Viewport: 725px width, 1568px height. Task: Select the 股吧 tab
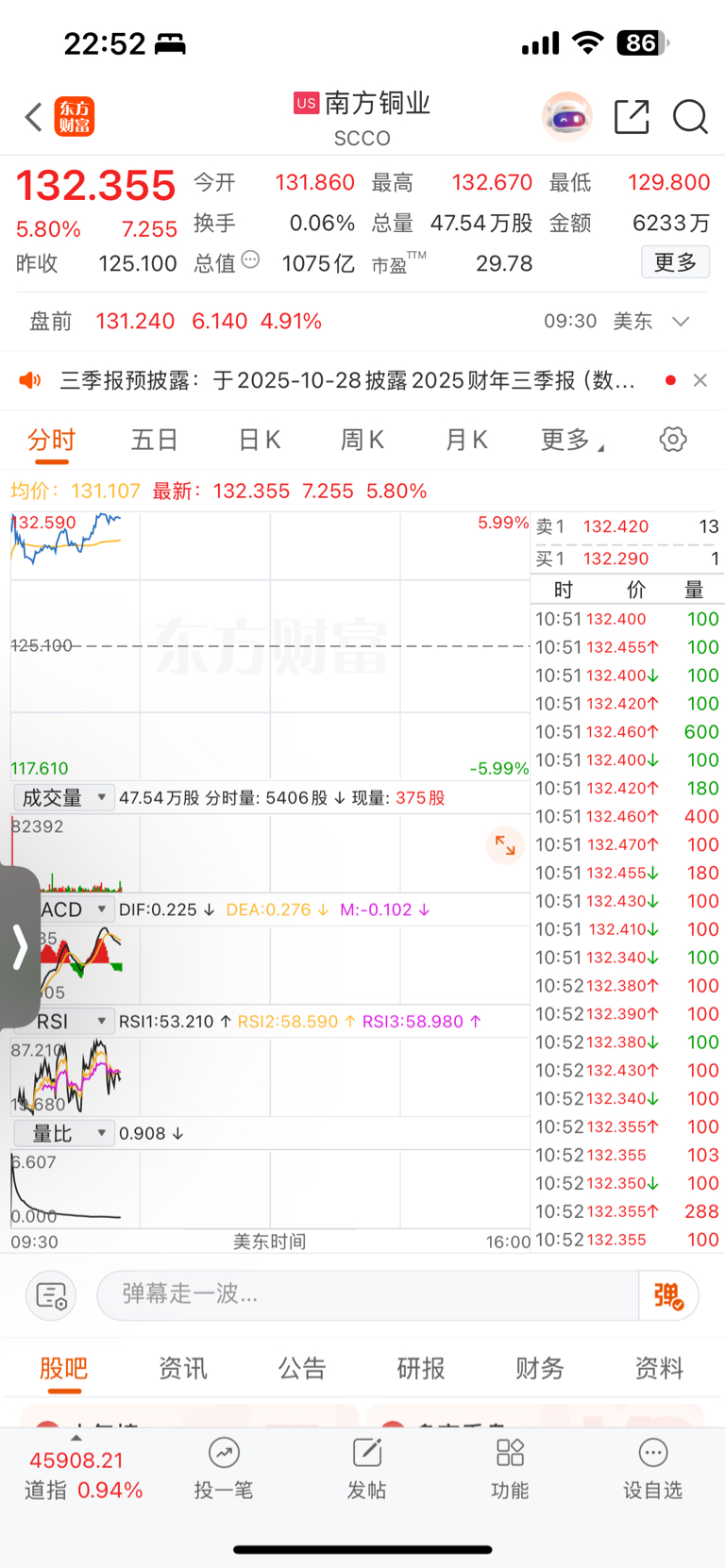pos(64,1369)
